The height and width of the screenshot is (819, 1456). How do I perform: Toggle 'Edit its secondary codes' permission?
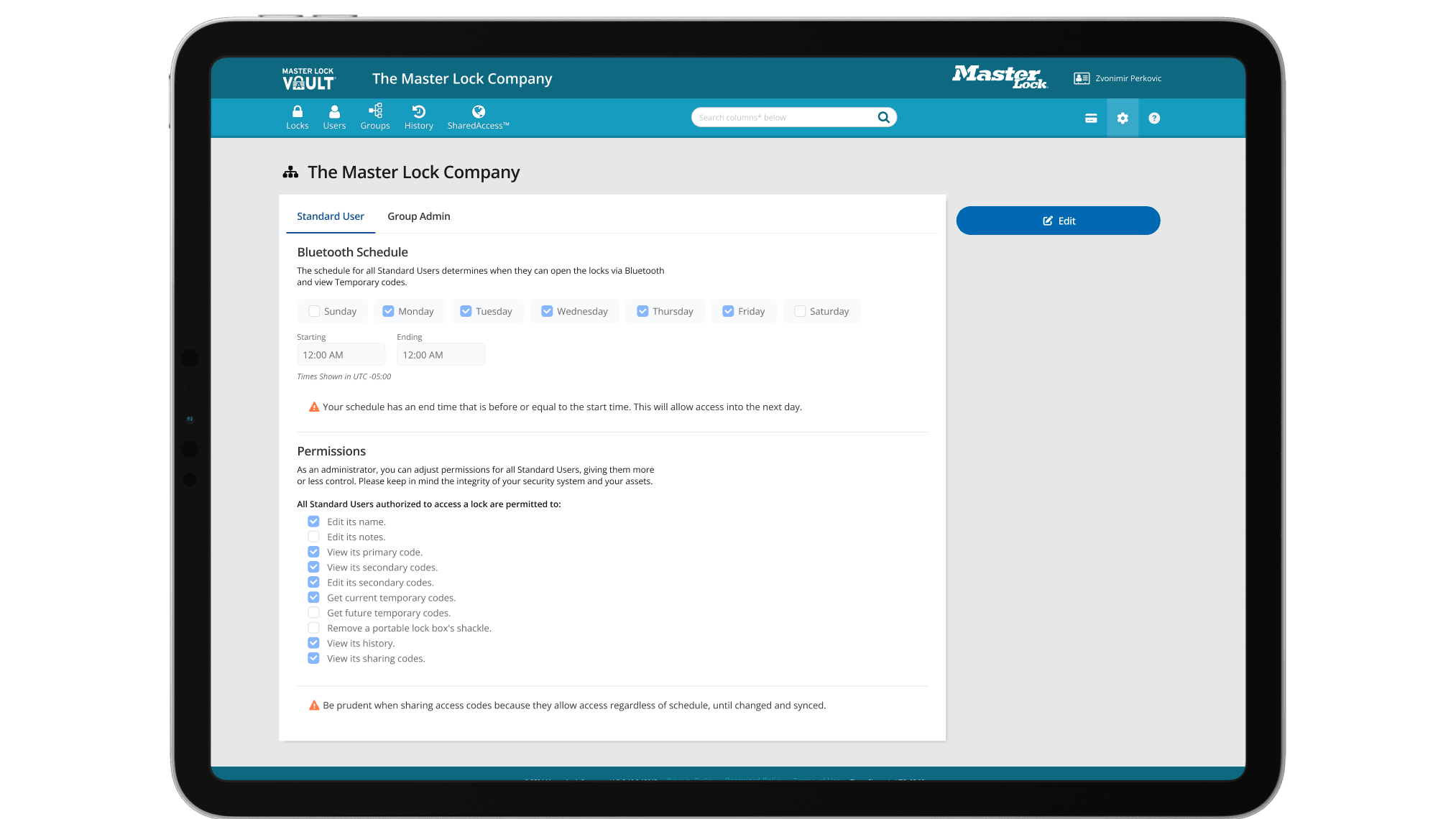(313, 582)
